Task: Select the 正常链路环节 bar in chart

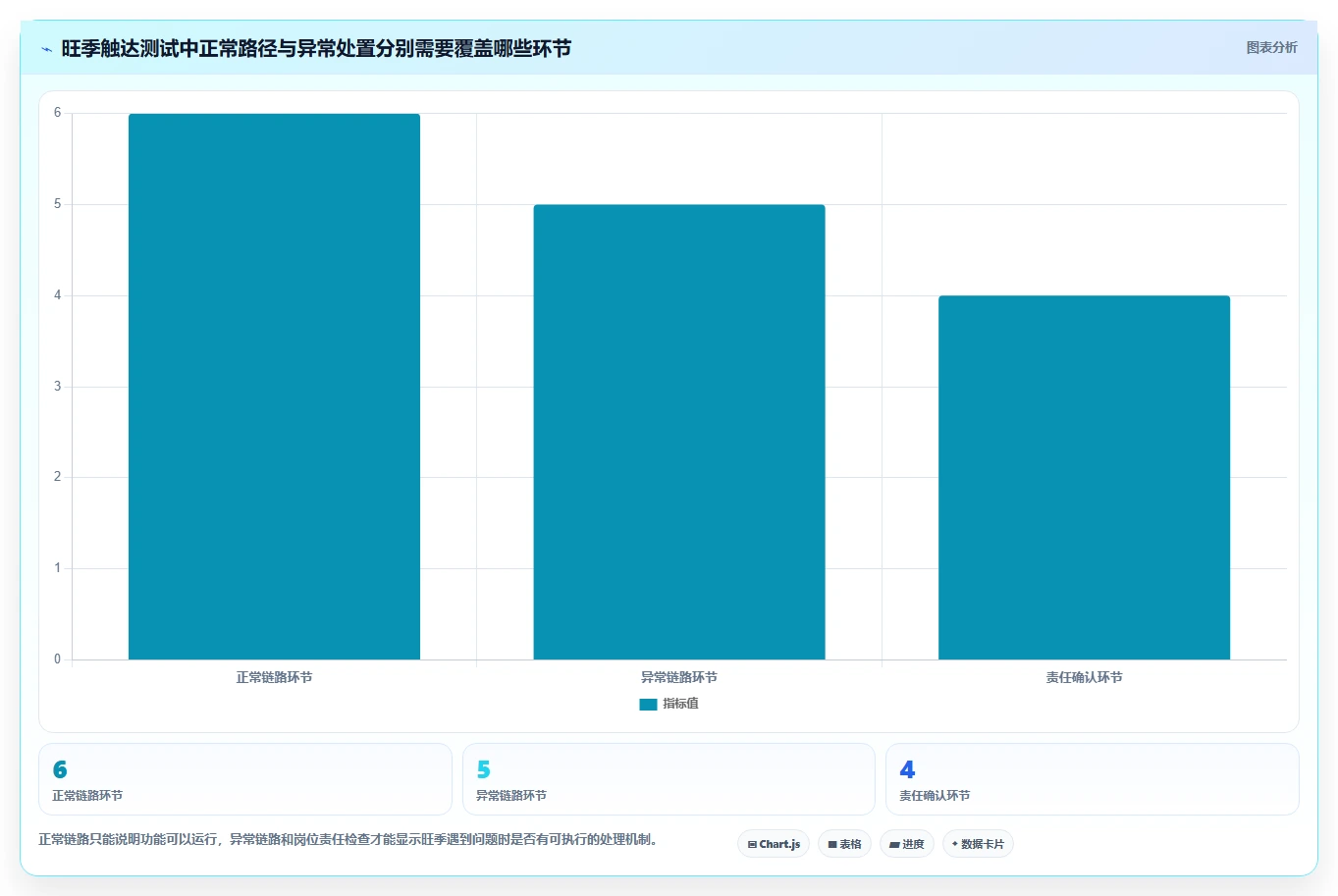Action: click(x=274, y=387)
